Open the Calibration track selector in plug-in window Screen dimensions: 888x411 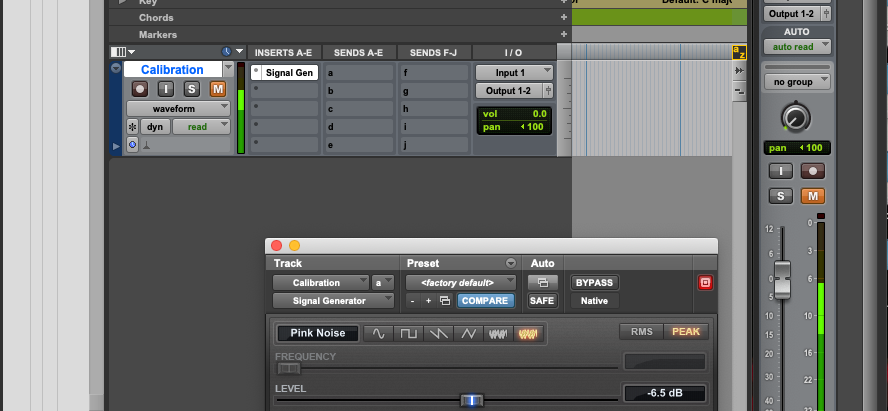(x=321, y=282)
